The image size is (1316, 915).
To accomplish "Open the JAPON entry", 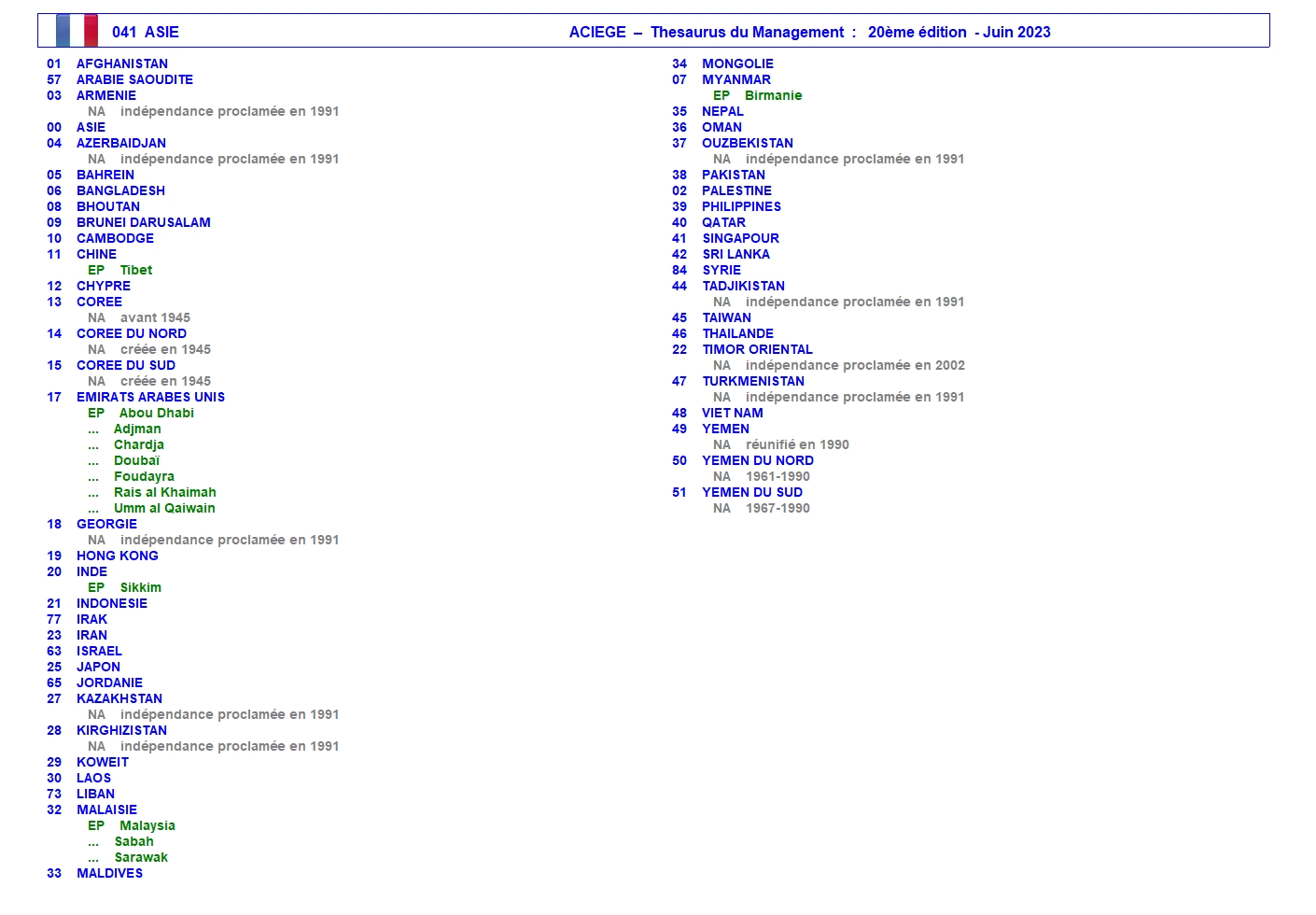I will click(x=98, y=667).
